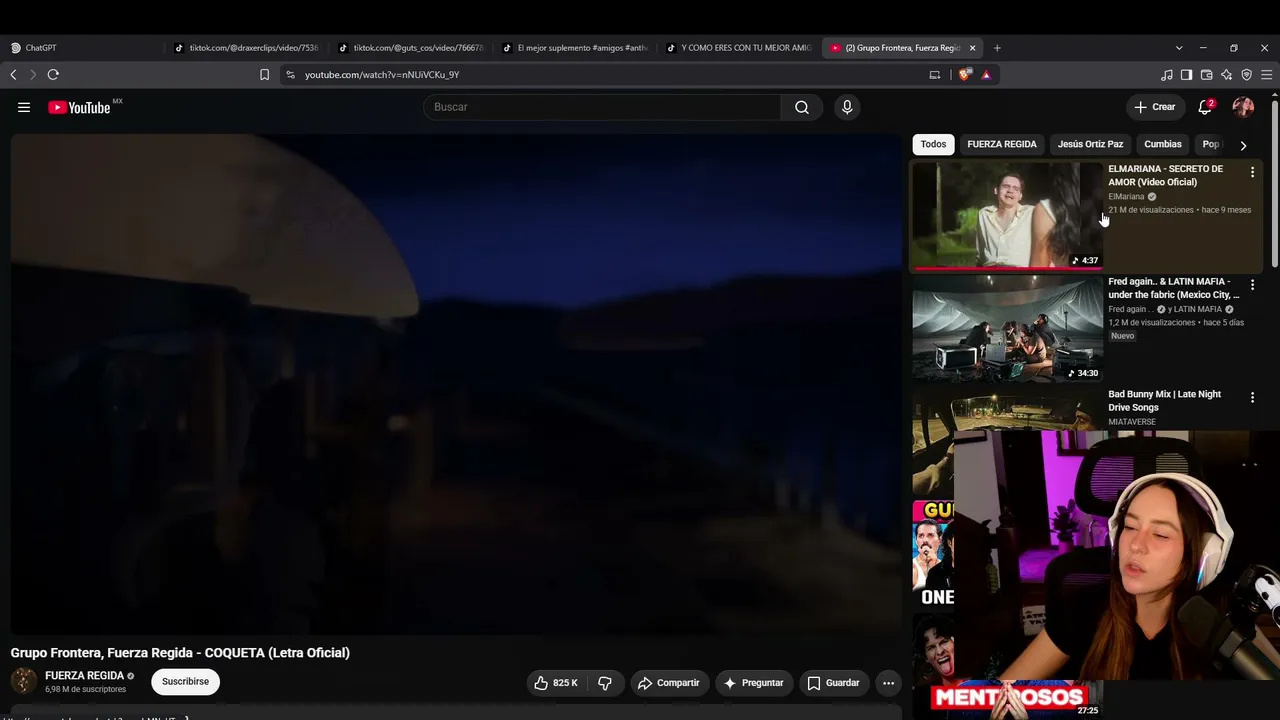
Task: Start voice search with the microphone
Action: [x=847, y=107]
